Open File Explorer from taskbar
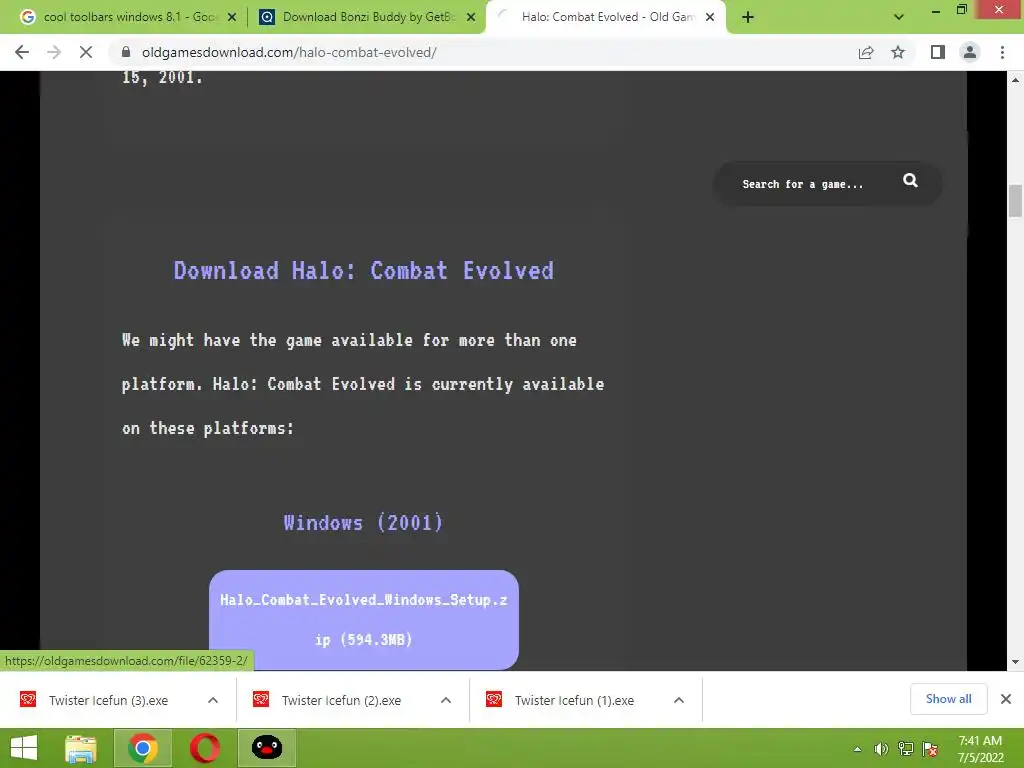This screenshot has width=1024, height=768. (x=81, y=748)
